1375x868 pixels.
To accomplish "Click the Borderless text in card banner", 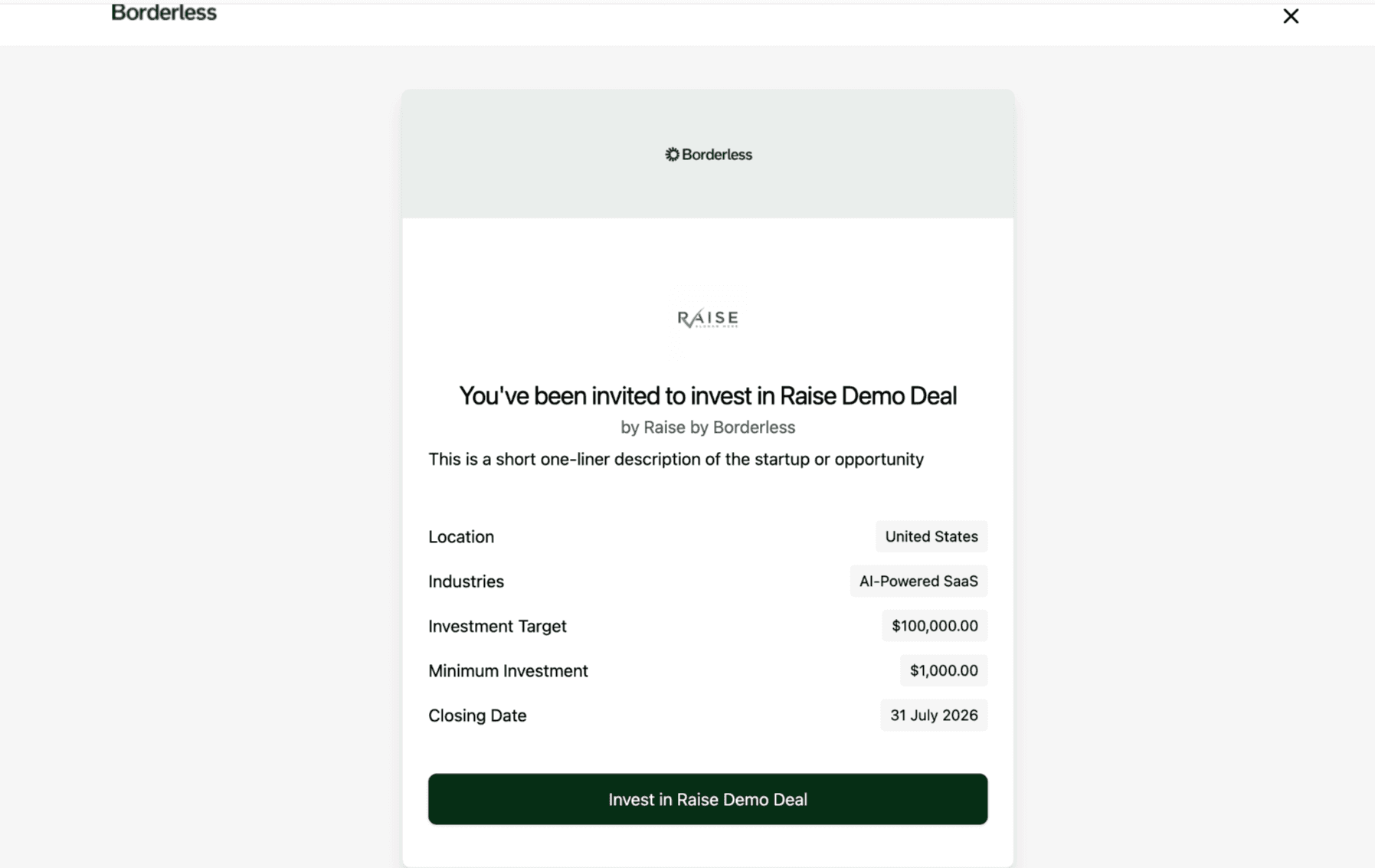I will 717,155.
